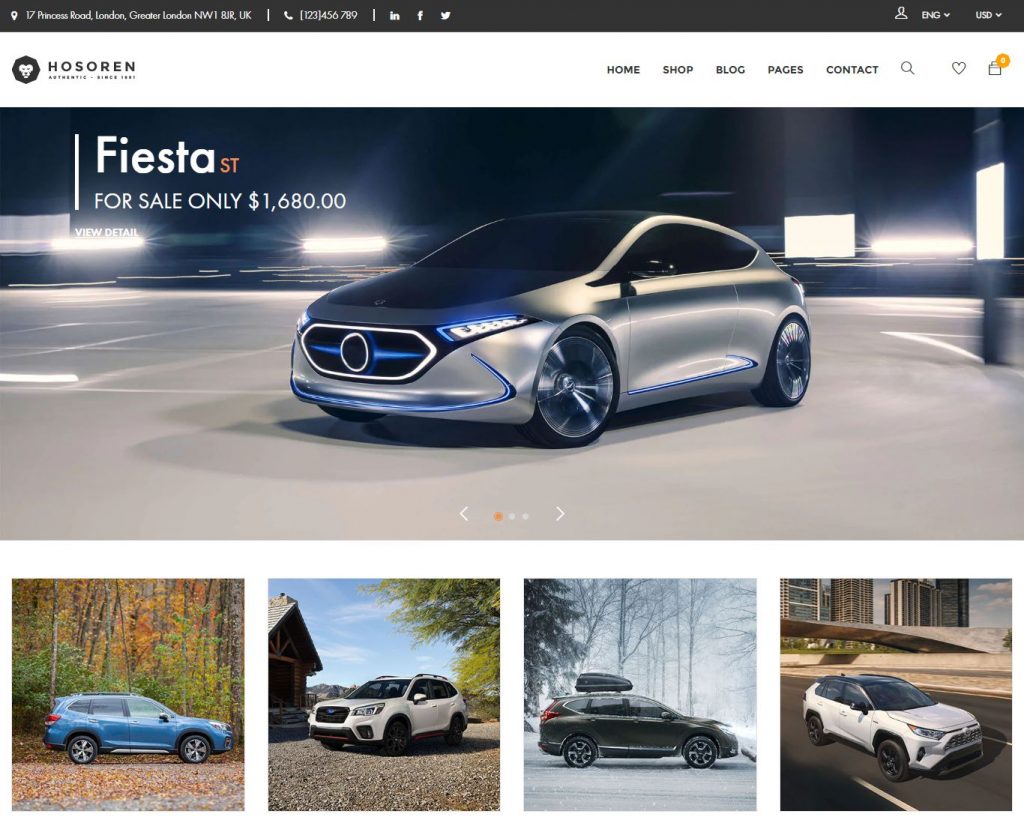1024x817 pixels.
Task: Select the second carousel navigation dot
Action: pyautogui.click(x=512, y=516)
